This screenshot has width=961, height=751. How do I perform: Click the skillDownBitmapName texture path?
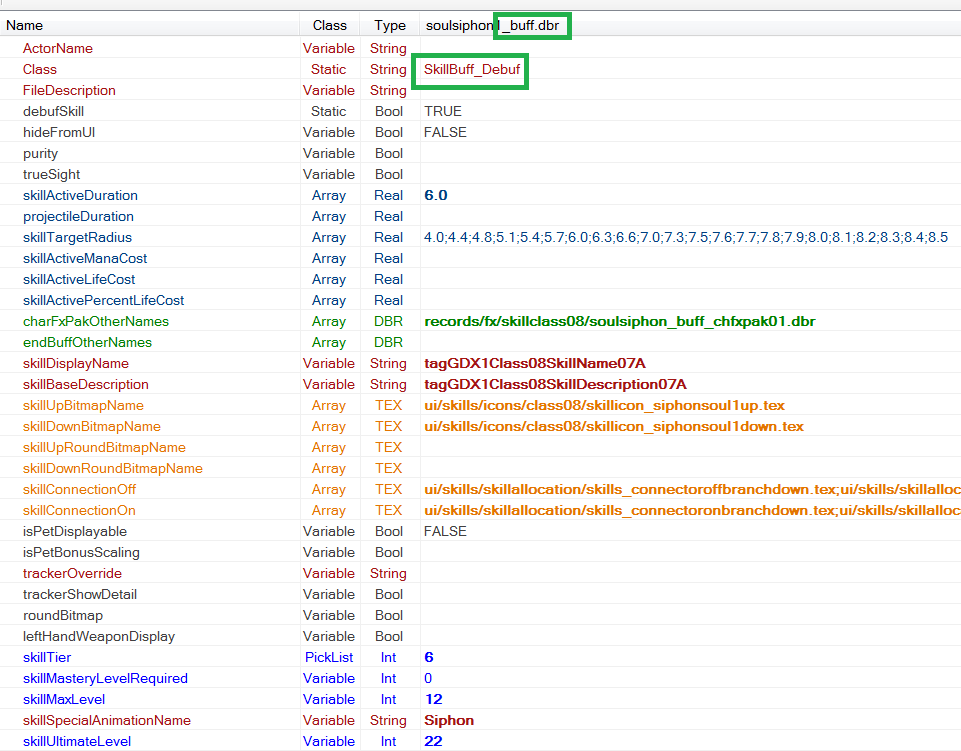(614, 426)
